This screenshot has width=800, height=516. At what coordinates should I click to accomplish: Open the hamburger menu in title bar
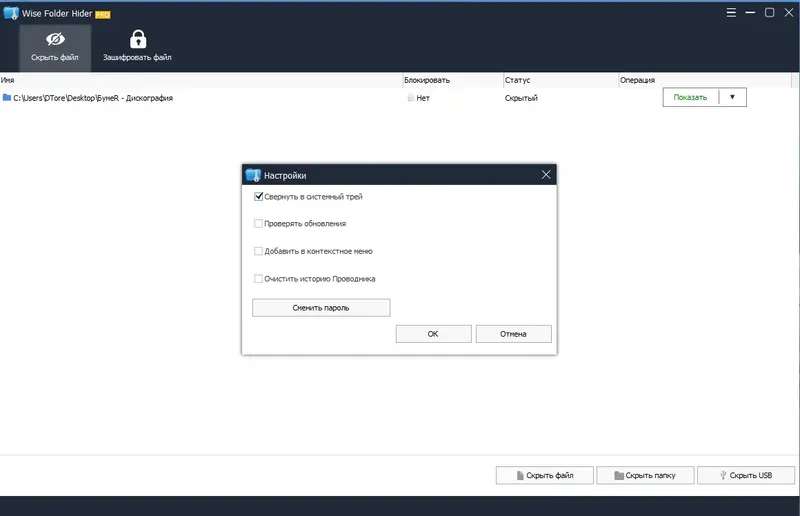[731, 13]
